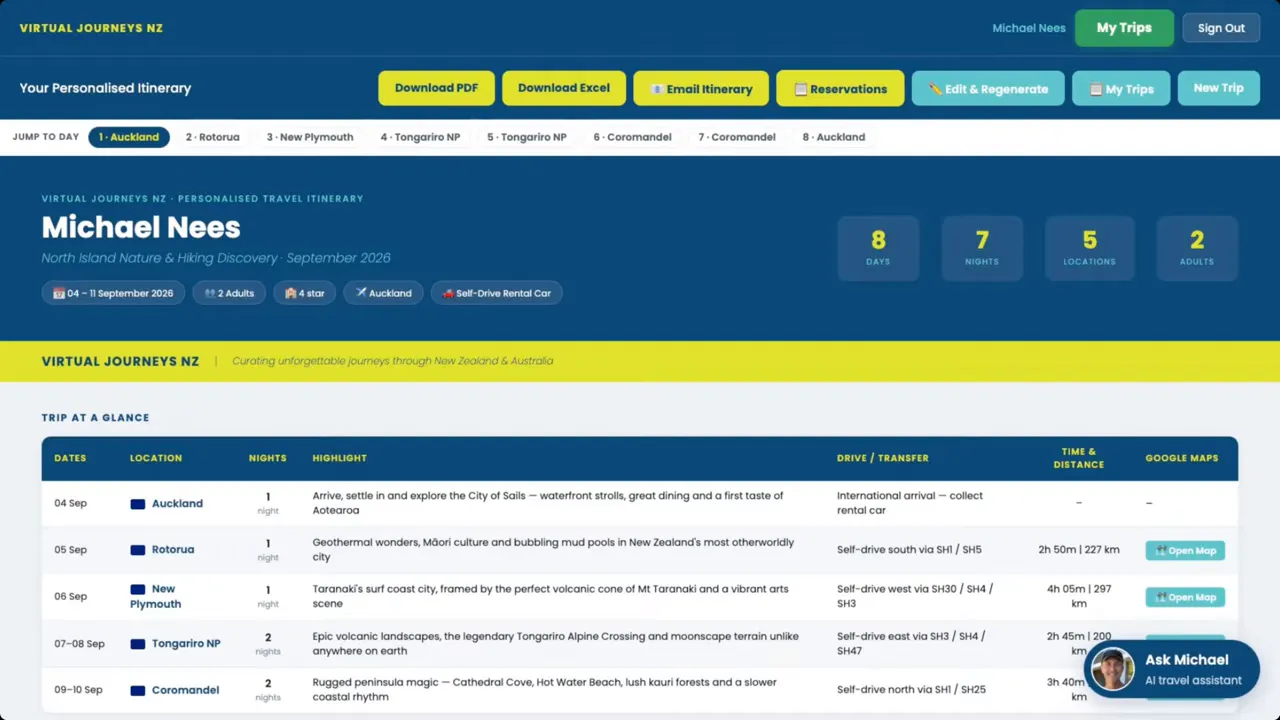Jump to day 2 Rotorua
1280x720 pixels.
tap(212, 137)
